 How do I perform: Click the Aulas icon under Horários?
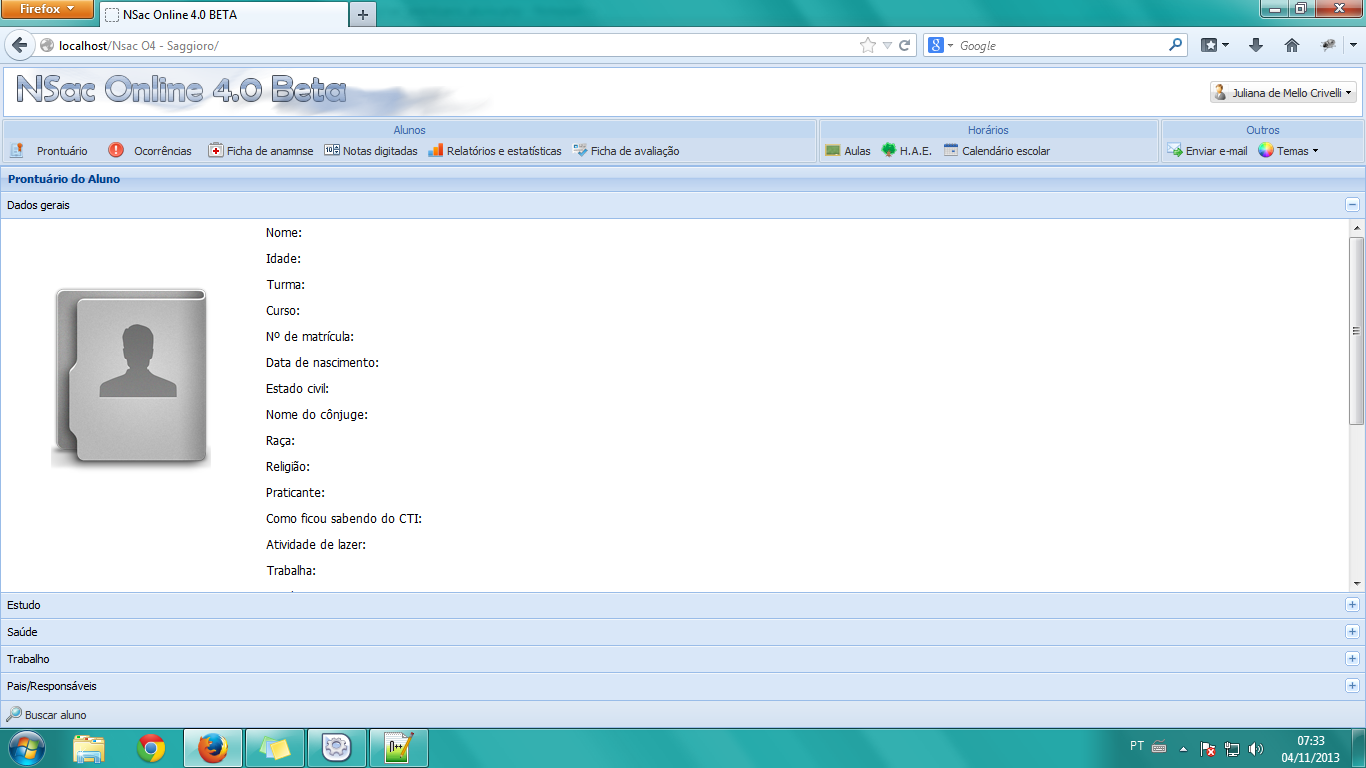847,151
